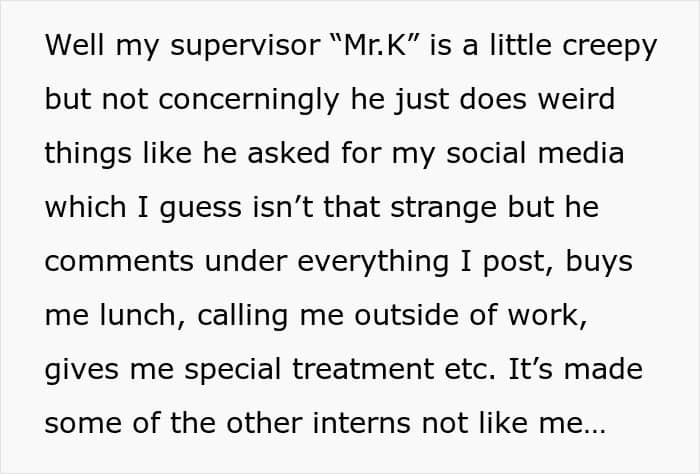The width and height of the screenshot is (700, 474).
Task: Click the word "treatment" in seventh line
Action: [x=363, y=370]
